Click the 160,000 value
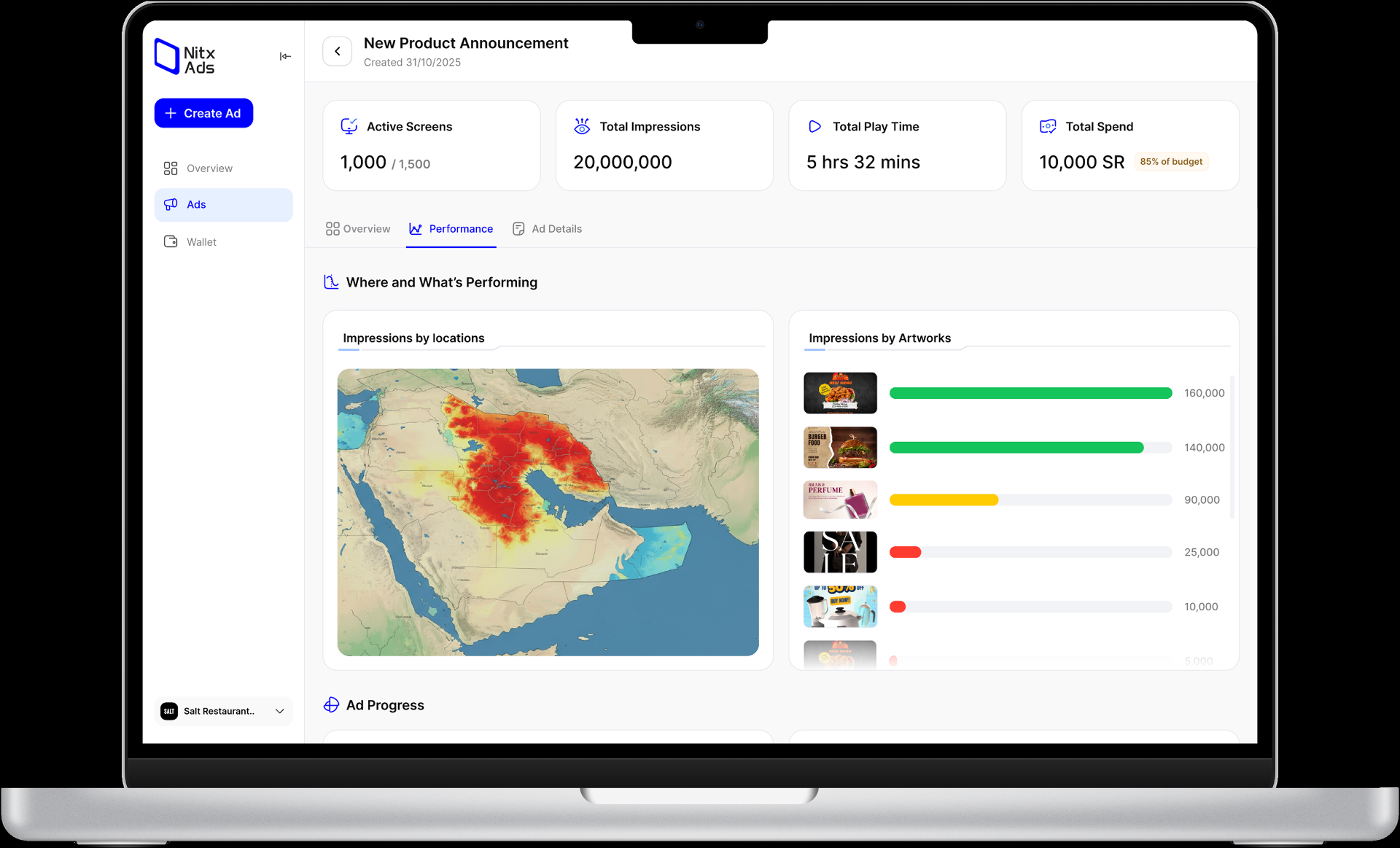This screenshot has width=1400, height=848. [1204, 393]
